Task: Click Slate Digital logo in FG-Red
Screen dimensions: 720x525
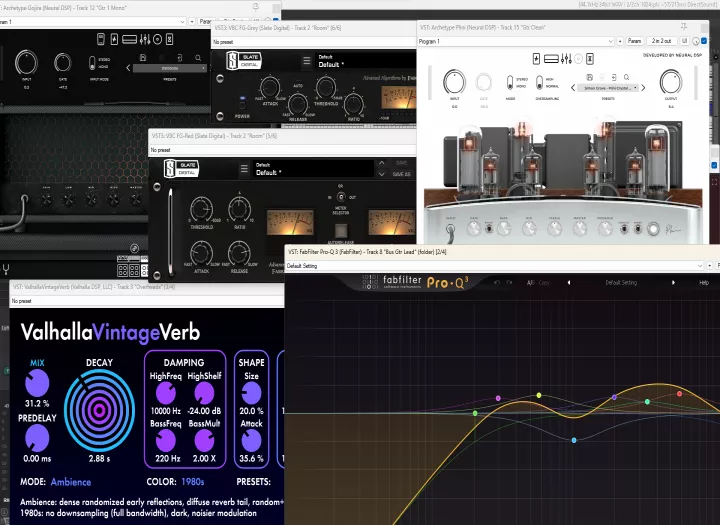Action: 181,168
